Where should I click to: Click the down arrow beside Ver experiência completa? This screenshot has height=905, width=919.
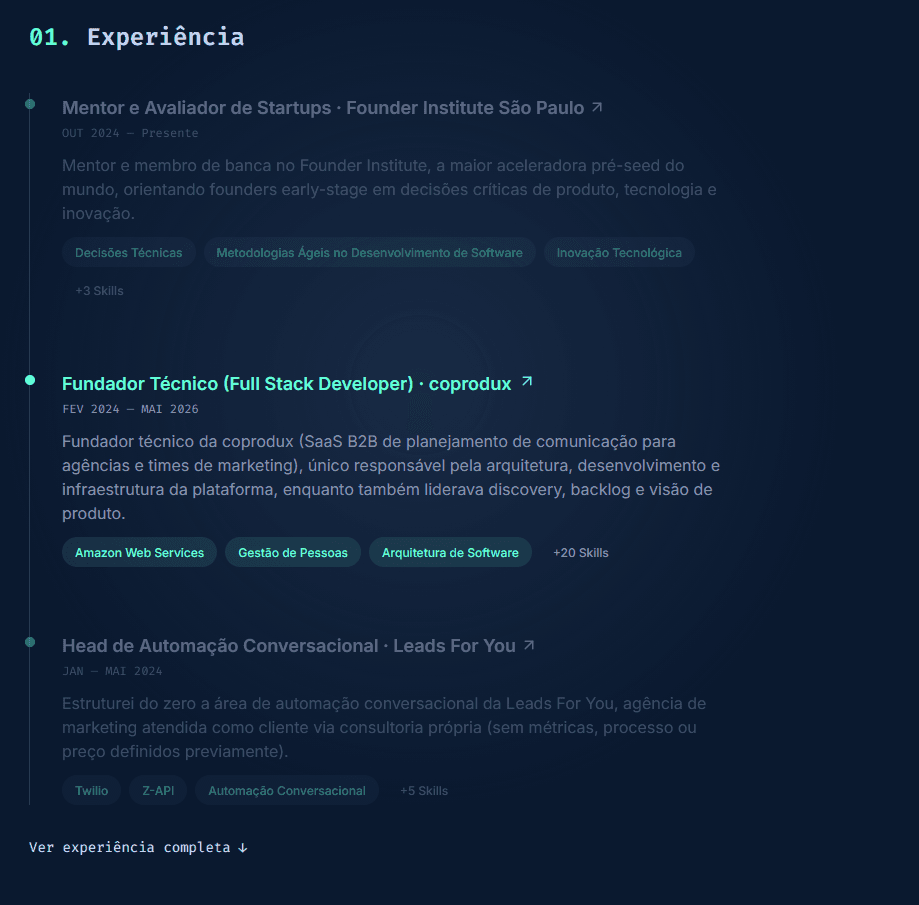(243, 848)
